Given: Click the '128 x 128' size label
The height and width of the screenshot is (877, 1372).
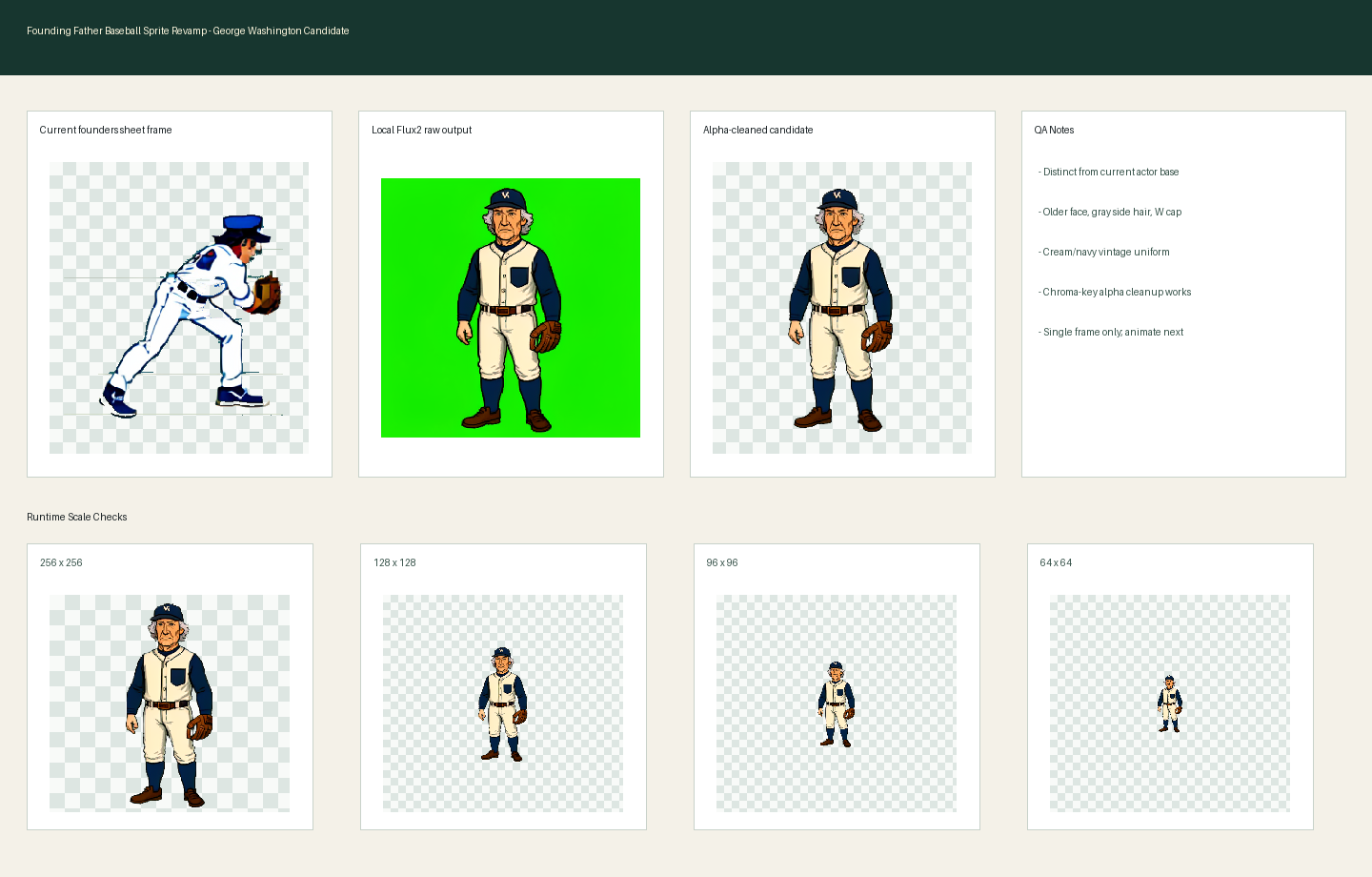Looking at the screenshot, I should [394, 563].
